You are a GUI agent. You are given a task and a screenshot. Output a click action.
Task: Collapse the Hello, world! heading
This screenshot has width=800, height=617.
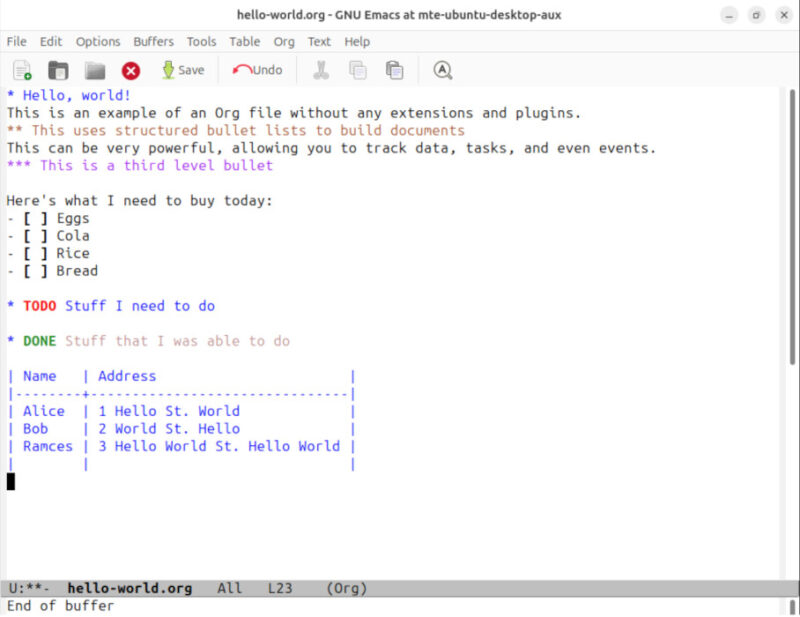point(12,95)
